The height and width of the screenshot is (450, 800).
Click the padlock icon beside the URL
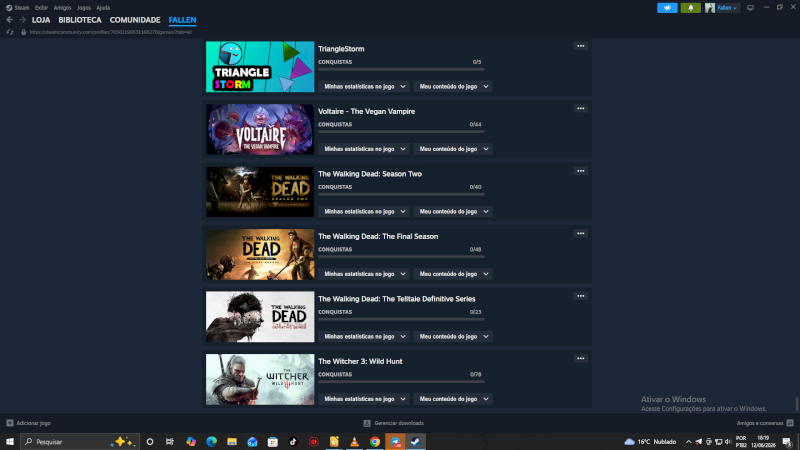(x=23, y=32)
